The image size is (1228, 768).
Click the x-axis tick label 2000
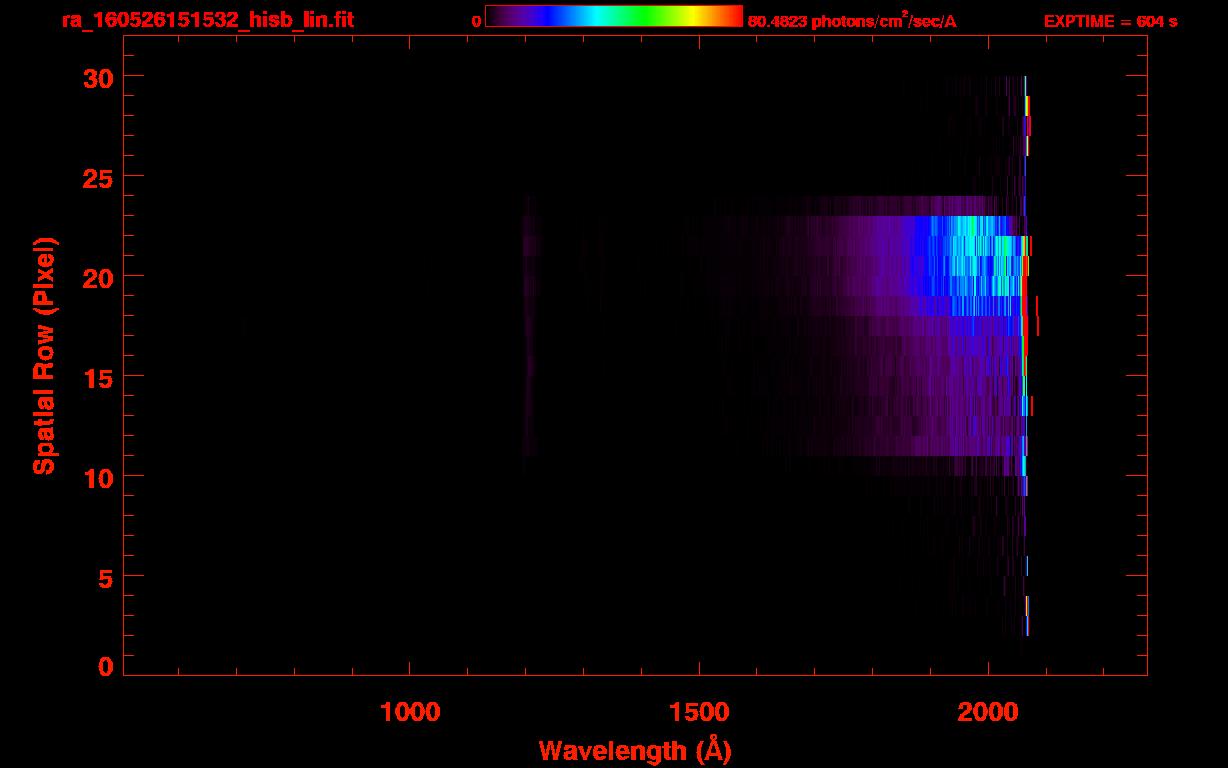(x=988, y=711)
